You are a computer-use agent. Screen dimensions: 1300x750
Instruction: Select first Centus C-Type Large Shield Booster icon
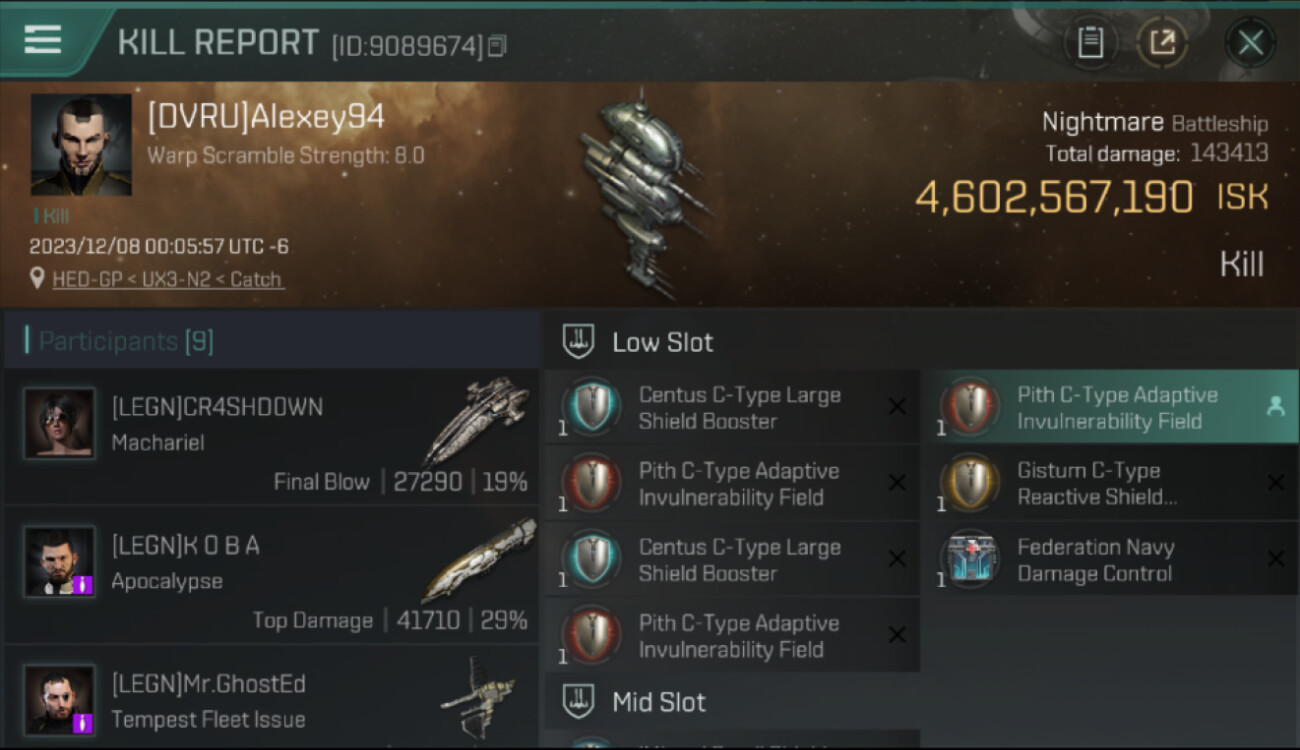(592, 407)
